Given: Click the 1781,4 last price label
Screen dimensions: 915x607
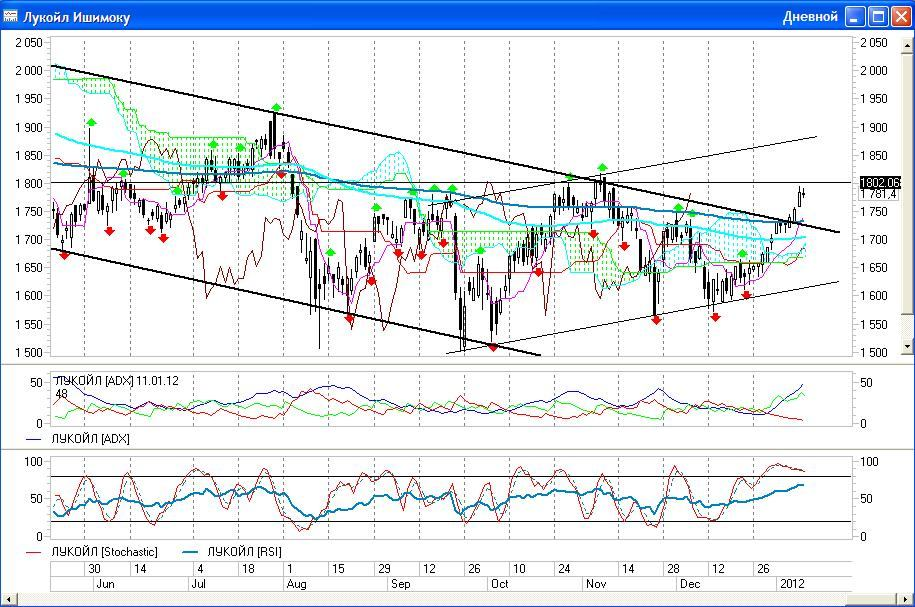Looking at the screenshot, I should click(881, 194).
